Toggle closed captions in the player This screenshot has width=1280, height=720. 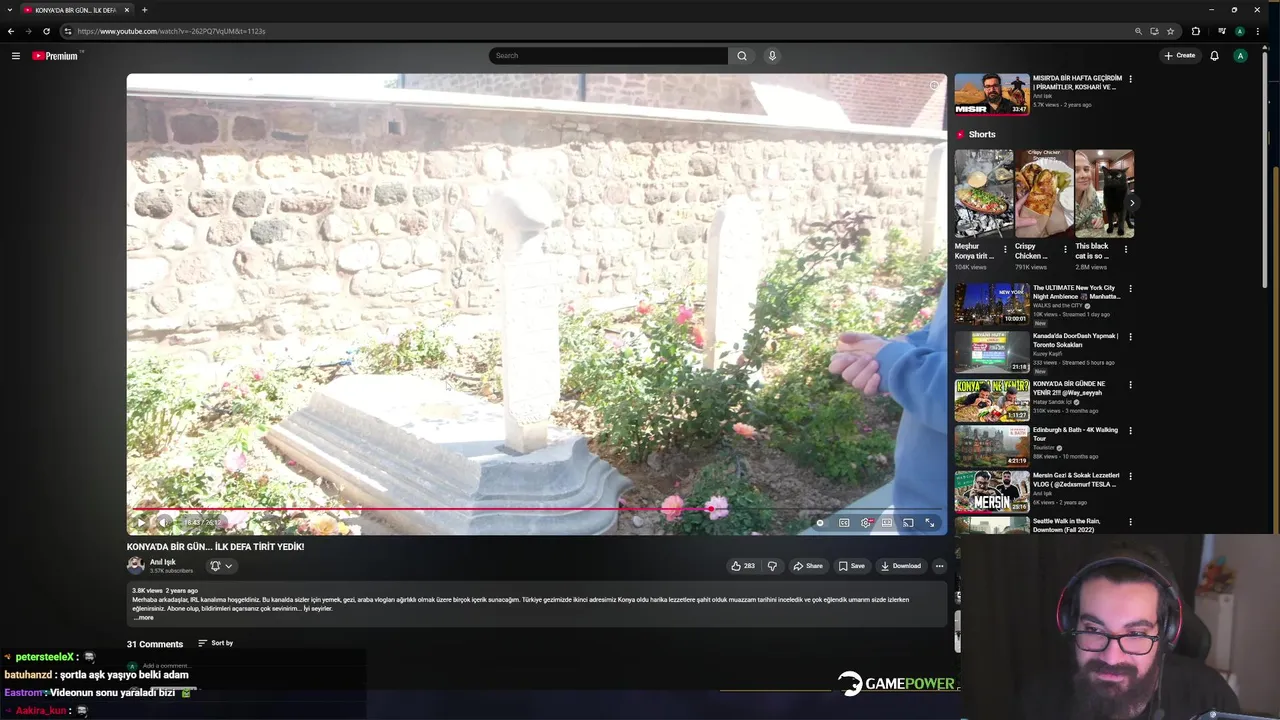844,522
